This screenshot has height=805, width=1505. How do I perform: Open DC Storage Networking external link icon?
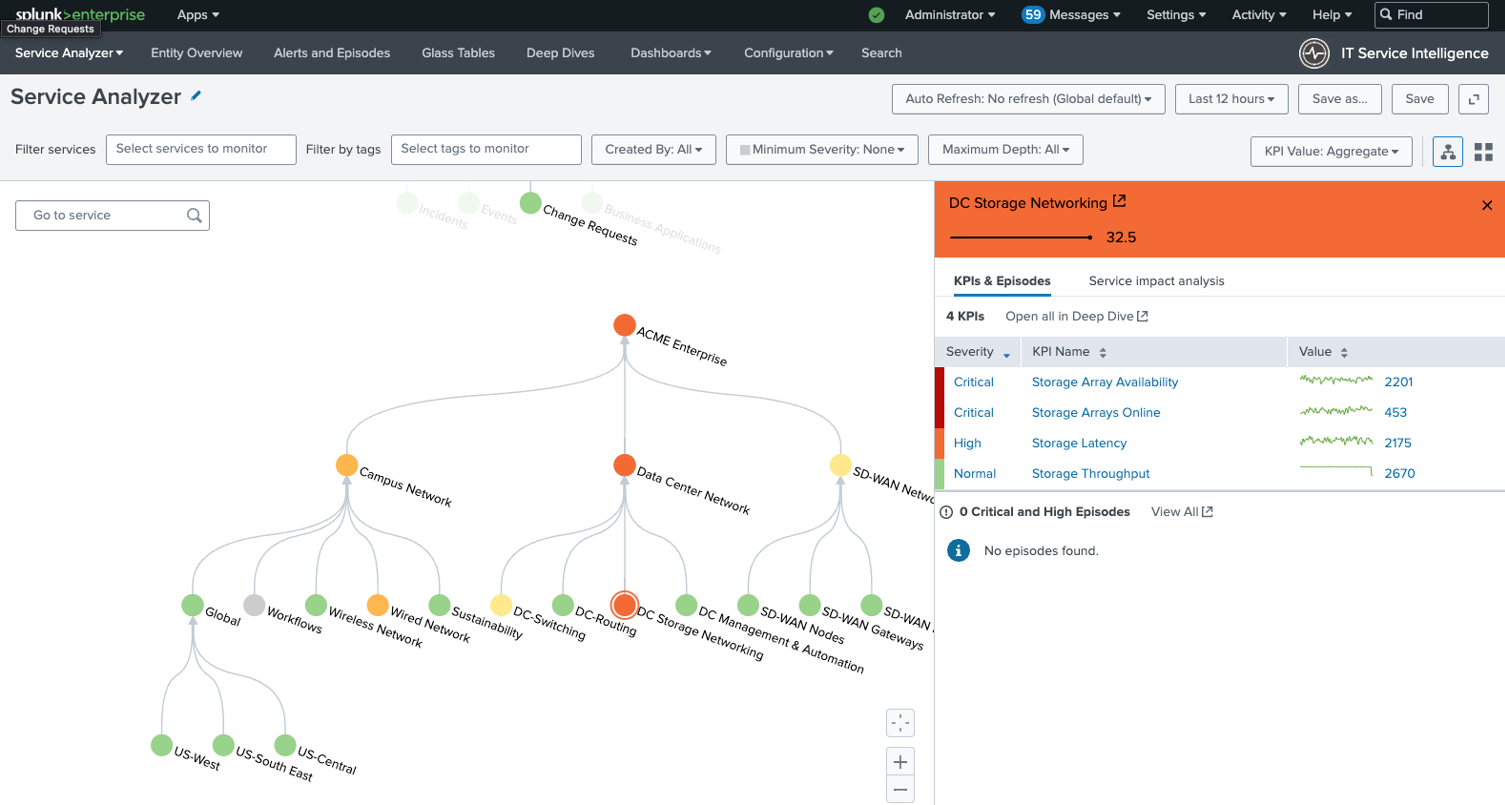(x=1119, y=201)
